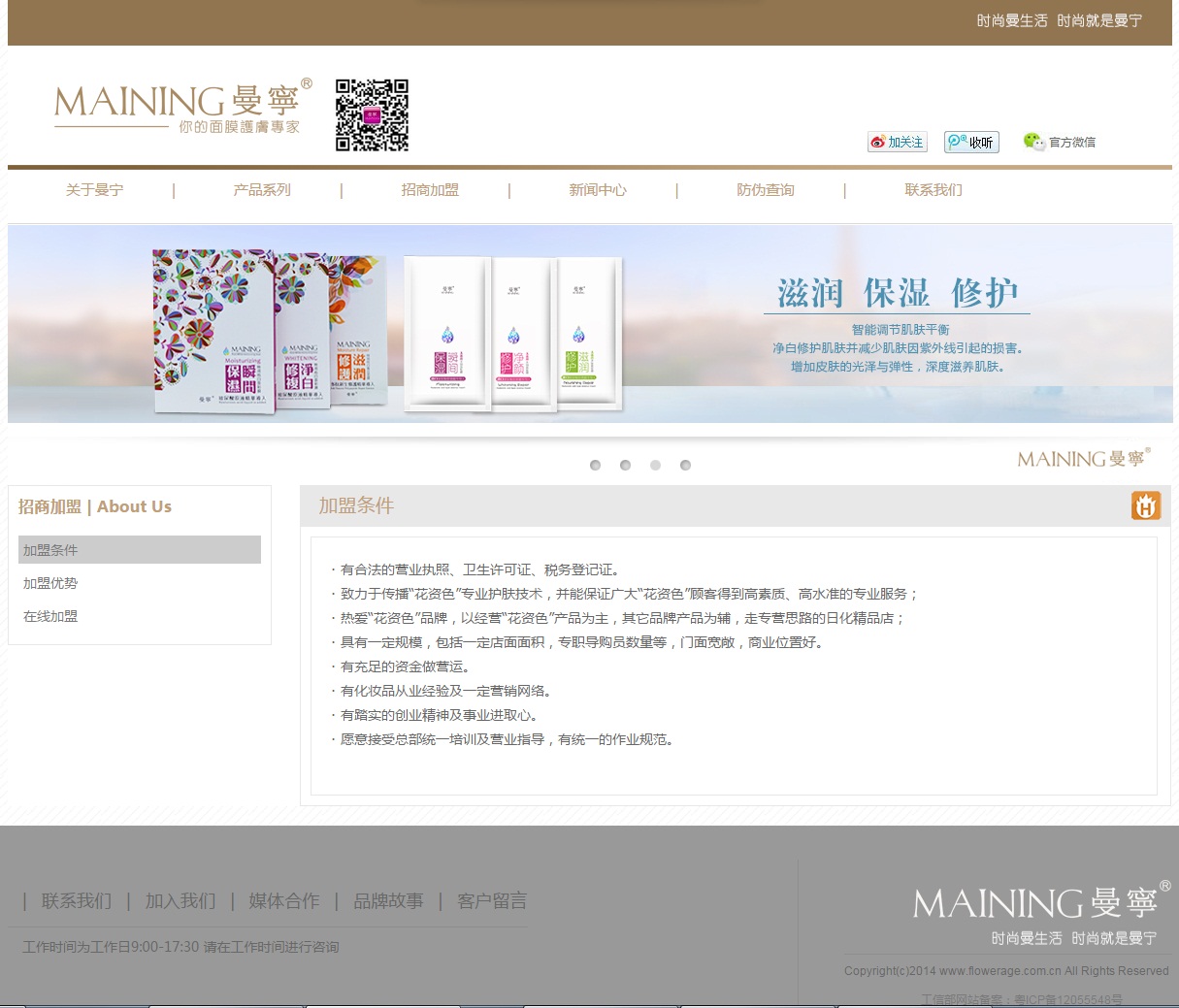
Task: Select the first banner slide dot
Action: [596, 466]
